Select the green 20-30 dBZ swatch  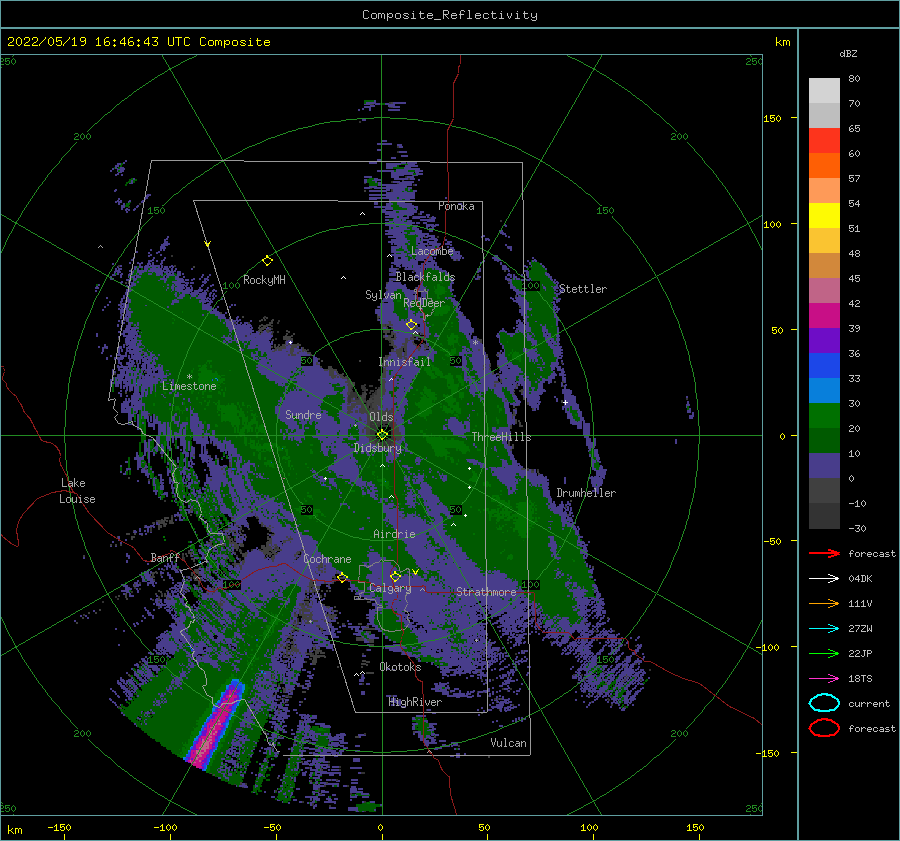[x=824, y=416]
